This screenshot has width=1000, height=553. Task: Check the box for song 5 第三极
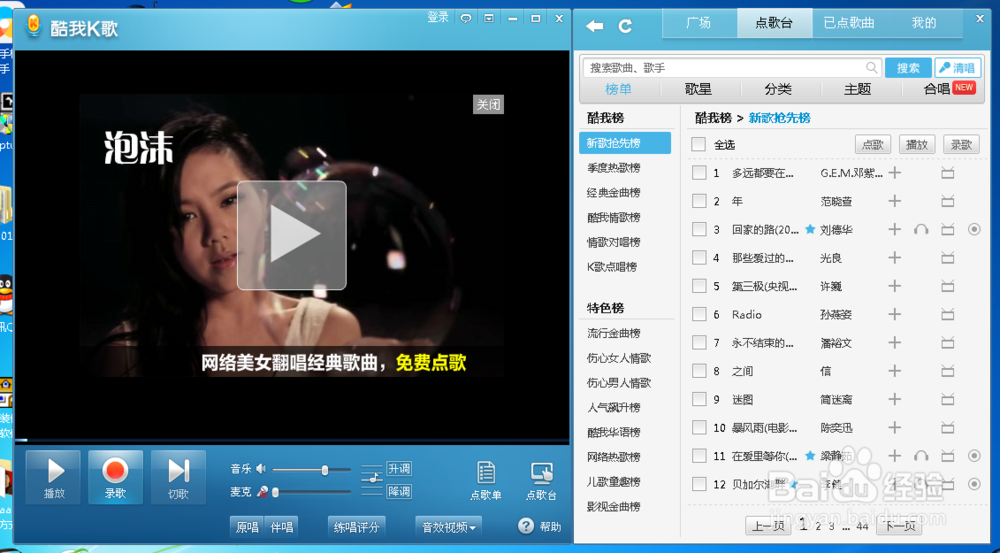point(699,286)
